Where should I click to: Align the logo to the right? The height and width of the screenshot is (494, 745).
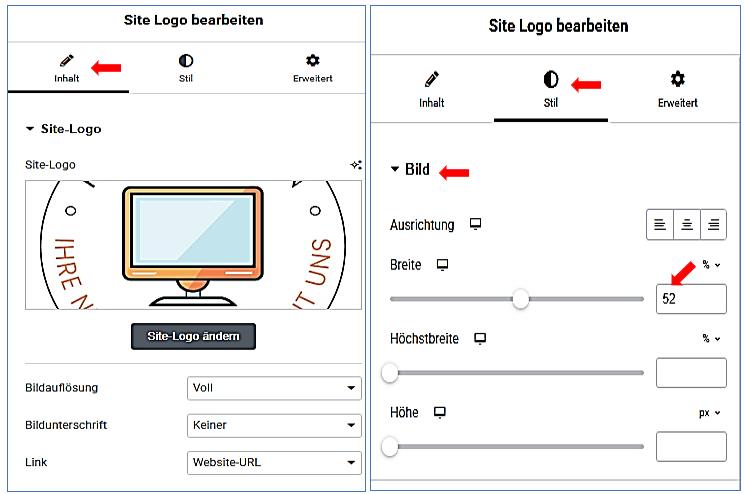(713, 225)
